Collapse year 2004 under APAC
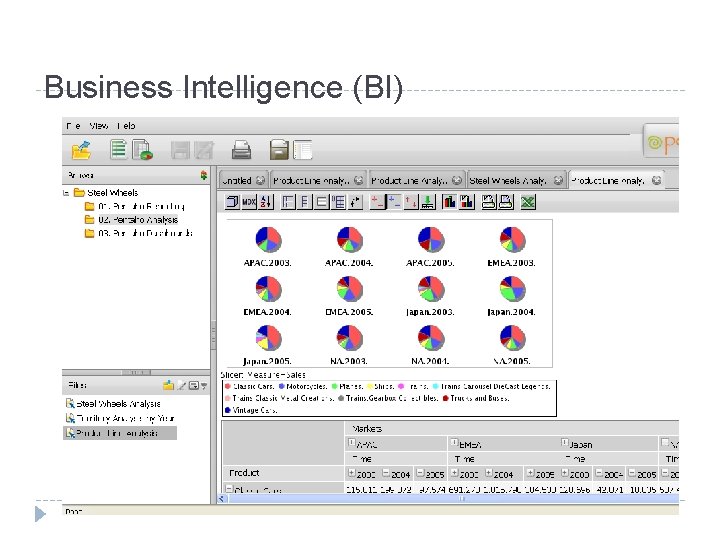The width and height of the screenshot is (720, 540). (x=386, y=472)
